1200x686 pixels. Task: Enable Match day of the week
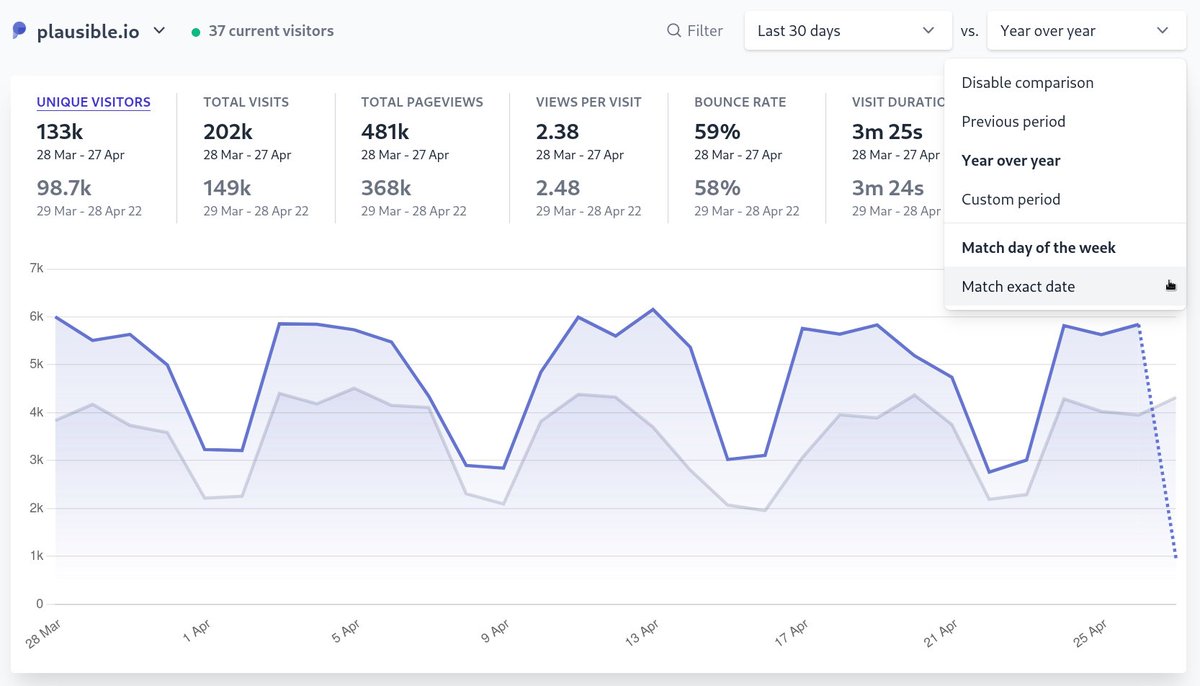(1038, 247)
